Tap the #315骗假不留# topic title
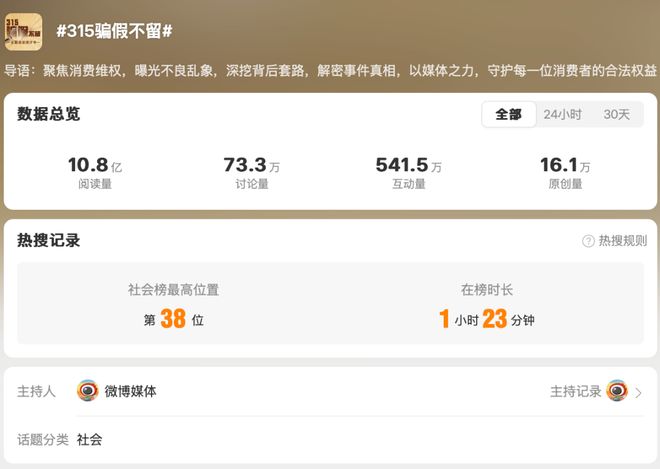Image resolution: width=660 pixels, height=469 pixels. point(114,31)
